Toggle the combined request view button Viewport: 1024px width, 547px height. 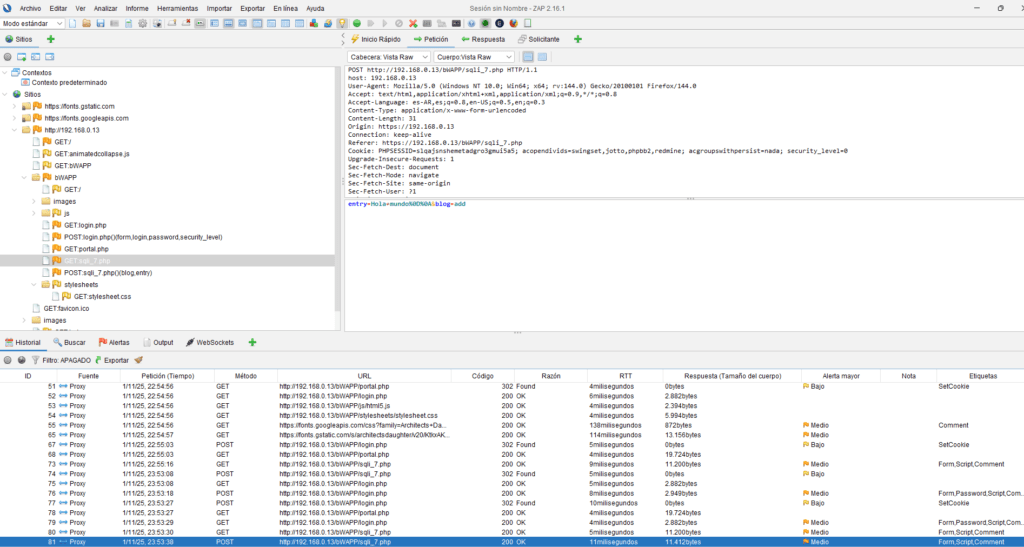point(542,57)
